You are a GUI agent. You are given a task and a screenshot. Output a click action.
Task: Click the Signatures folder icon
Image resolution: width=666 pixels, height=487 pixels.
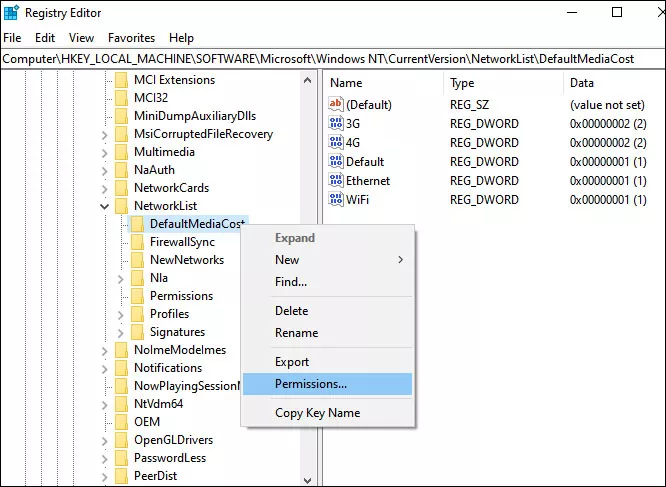pos(138,332)
